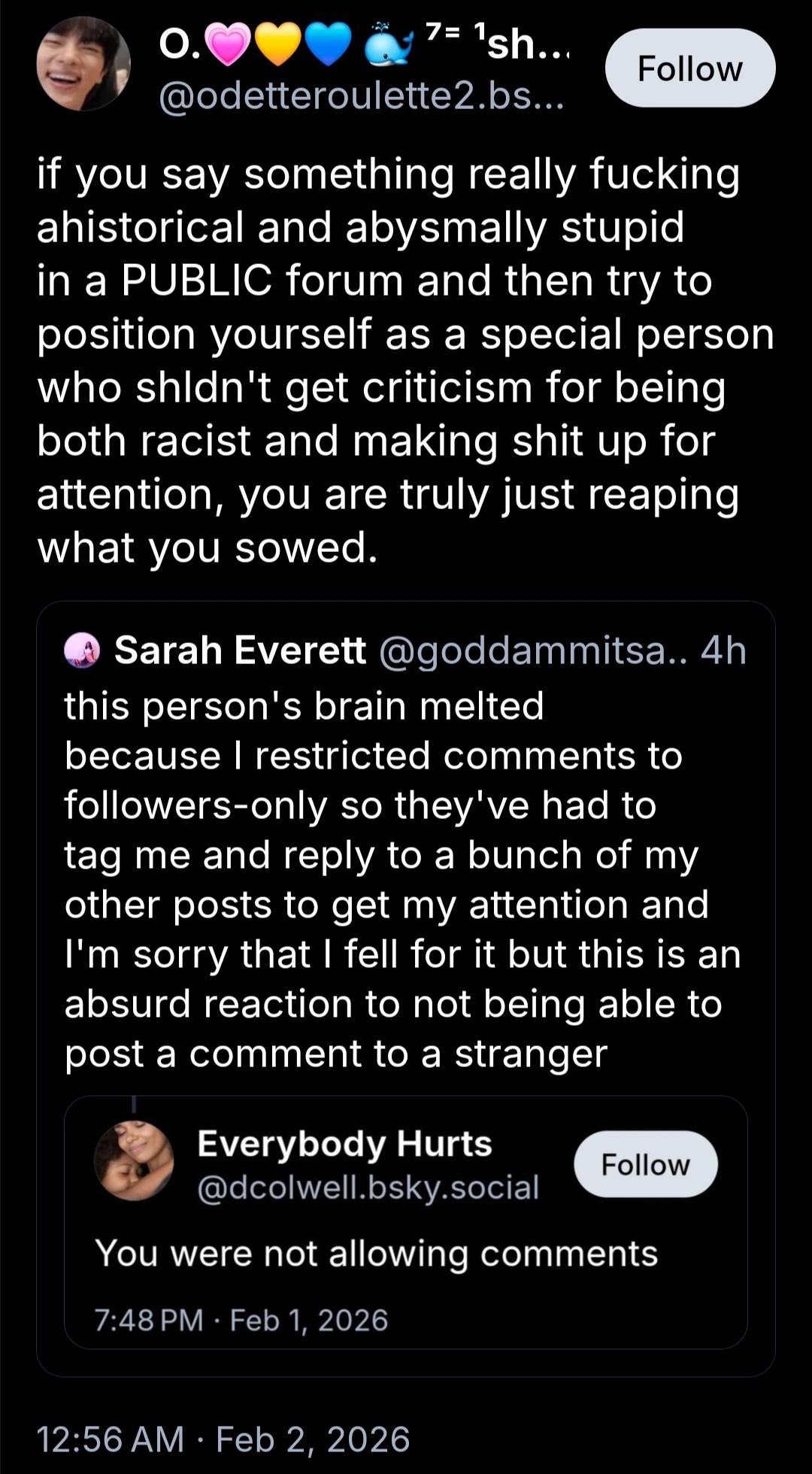
Task: Tap the Everybody Hurts display name
Action: pos(344,1143)
